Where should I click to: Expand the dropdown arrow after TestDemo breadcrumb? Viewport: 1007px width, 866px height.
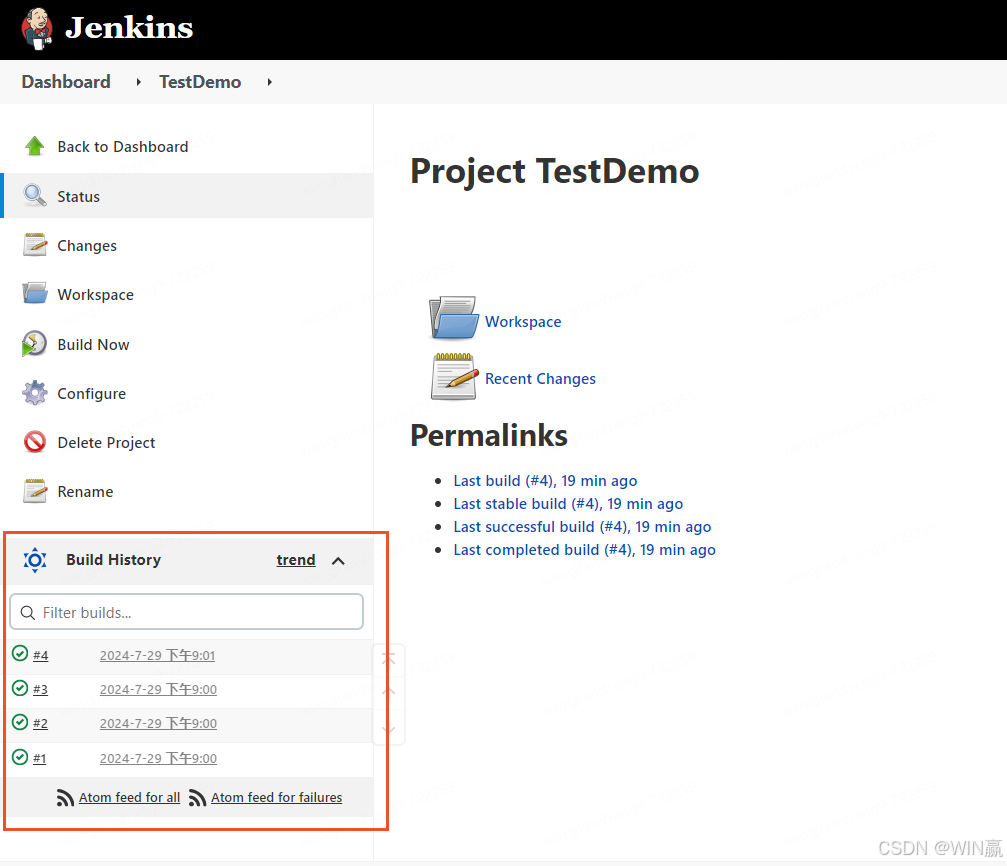[270, 82]
